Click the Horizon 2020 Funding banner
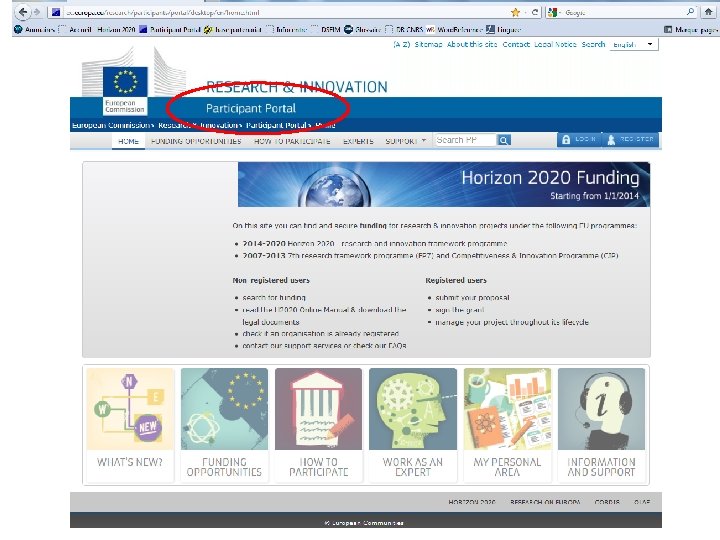This screenshot has height=540, width=720. point(444,184)
